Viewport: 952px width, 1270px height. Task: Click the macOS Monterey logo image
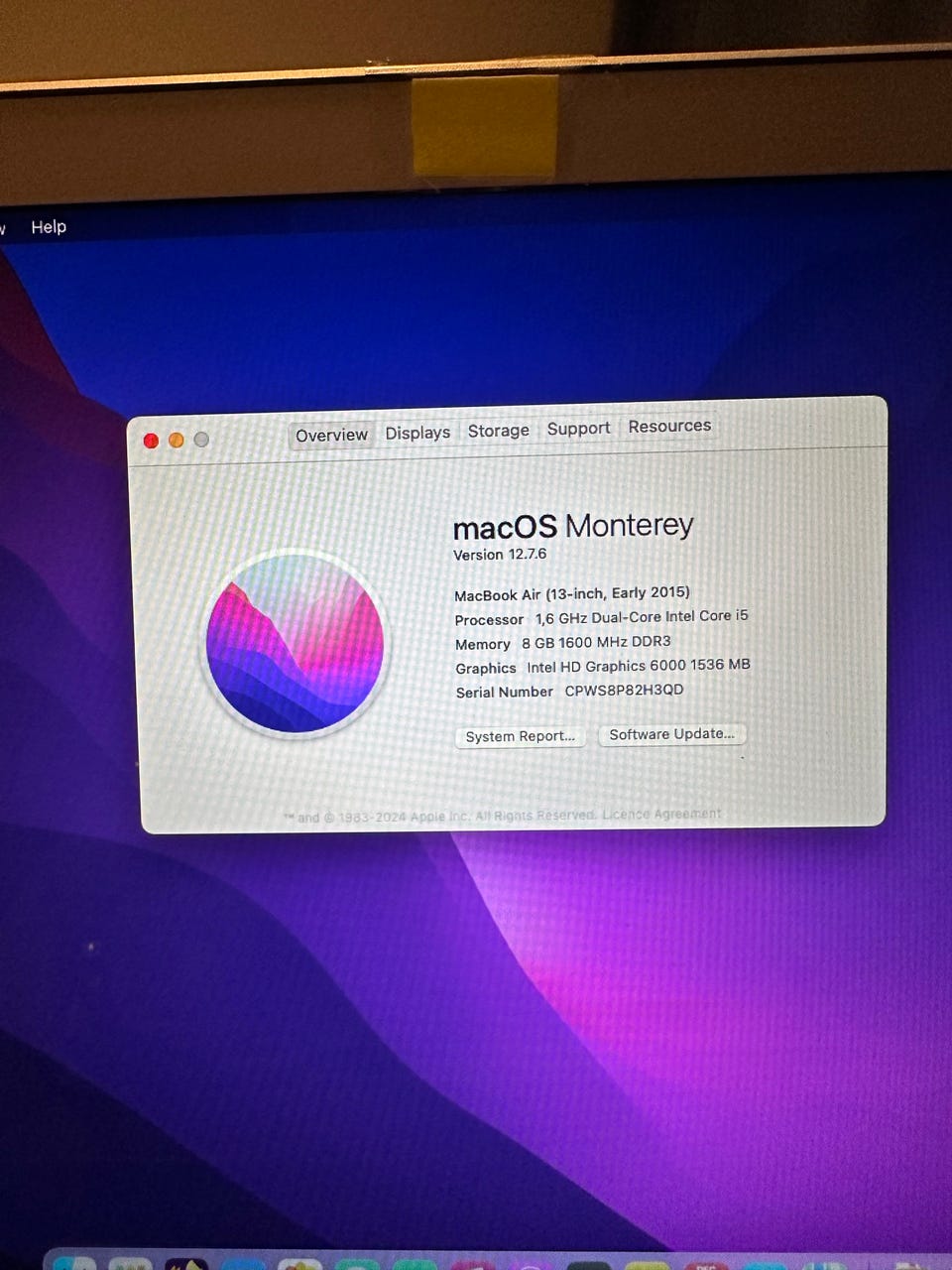click(295, 643)
